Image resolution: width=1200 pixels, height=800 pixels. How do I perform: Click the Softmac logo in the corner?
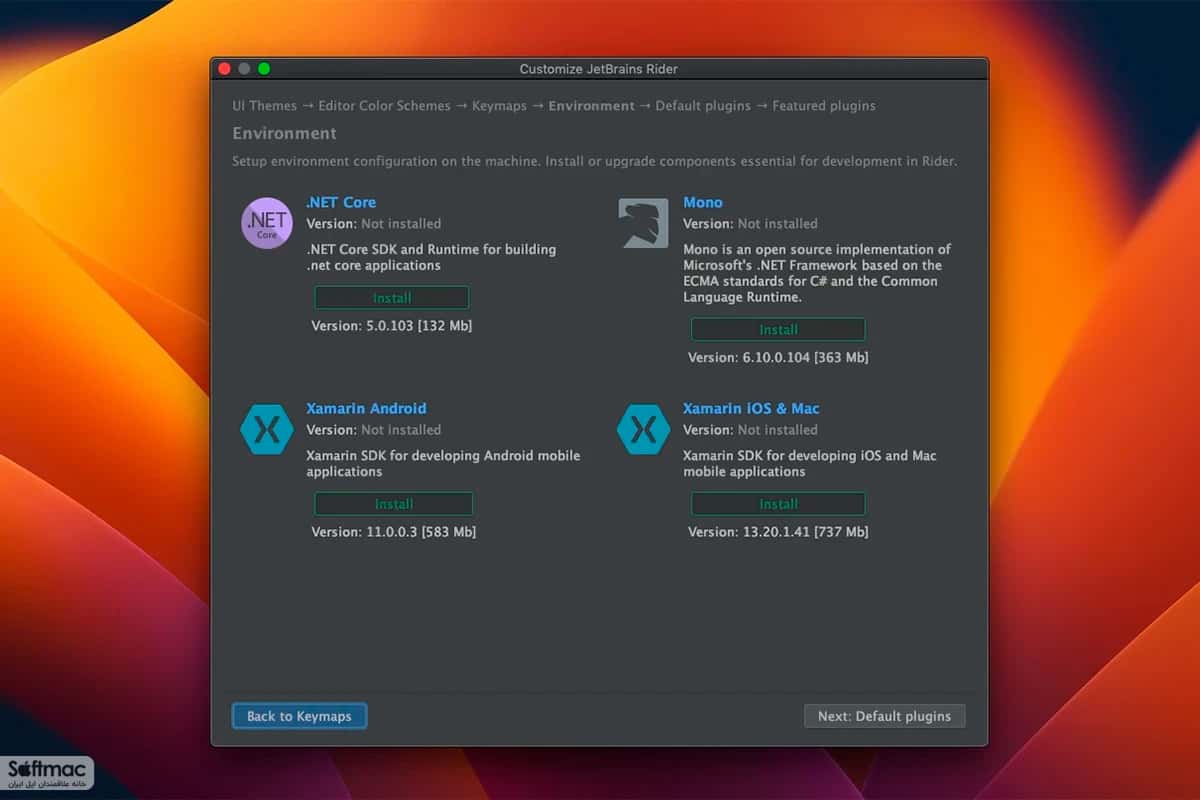[x=48, y=772]
